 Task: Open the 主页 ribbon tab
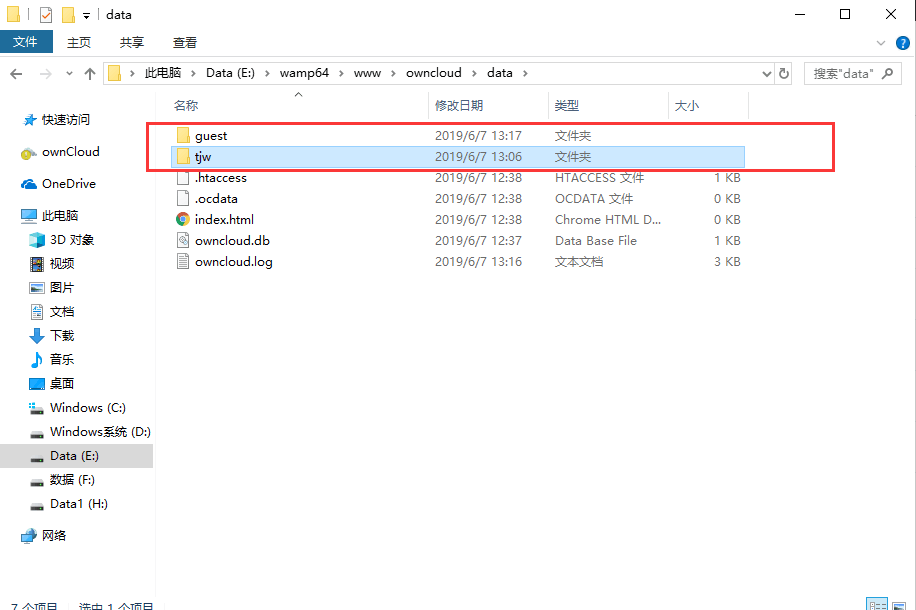point(79,43)
